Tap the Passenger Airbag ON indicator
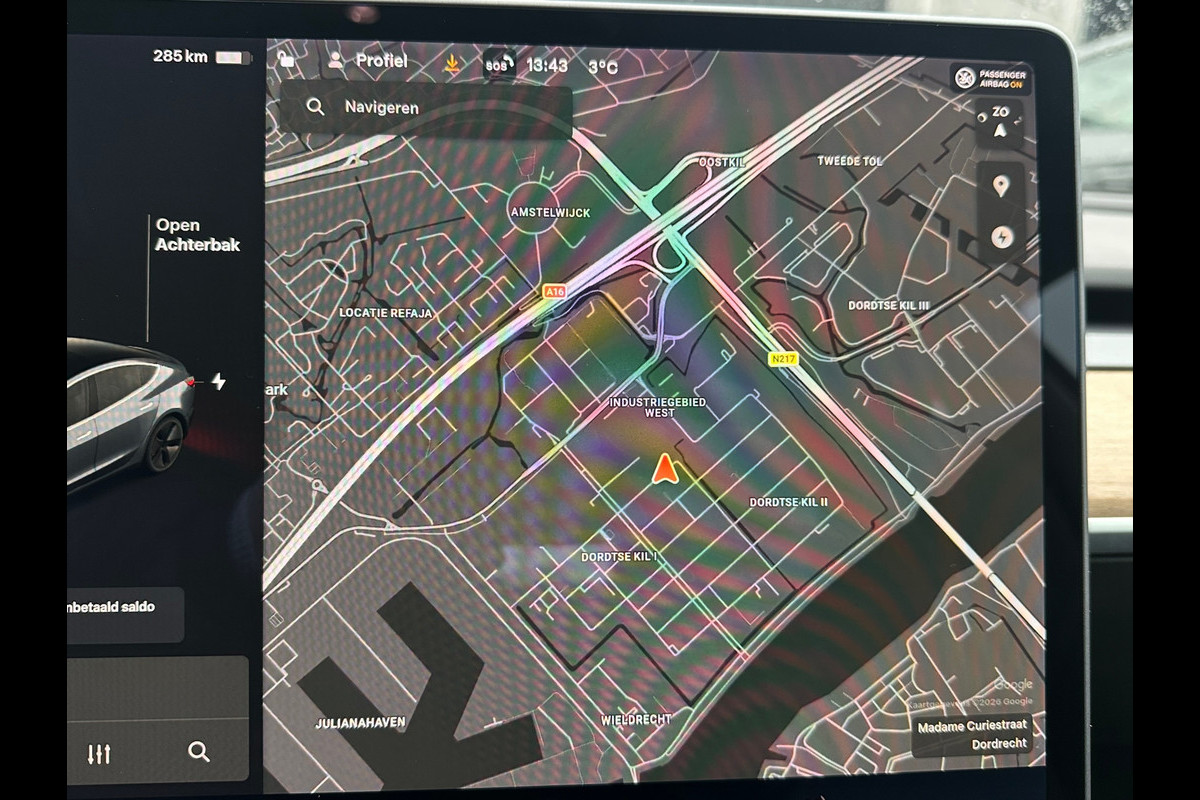This screenshot has height=800, width=1200. [990, 79]
